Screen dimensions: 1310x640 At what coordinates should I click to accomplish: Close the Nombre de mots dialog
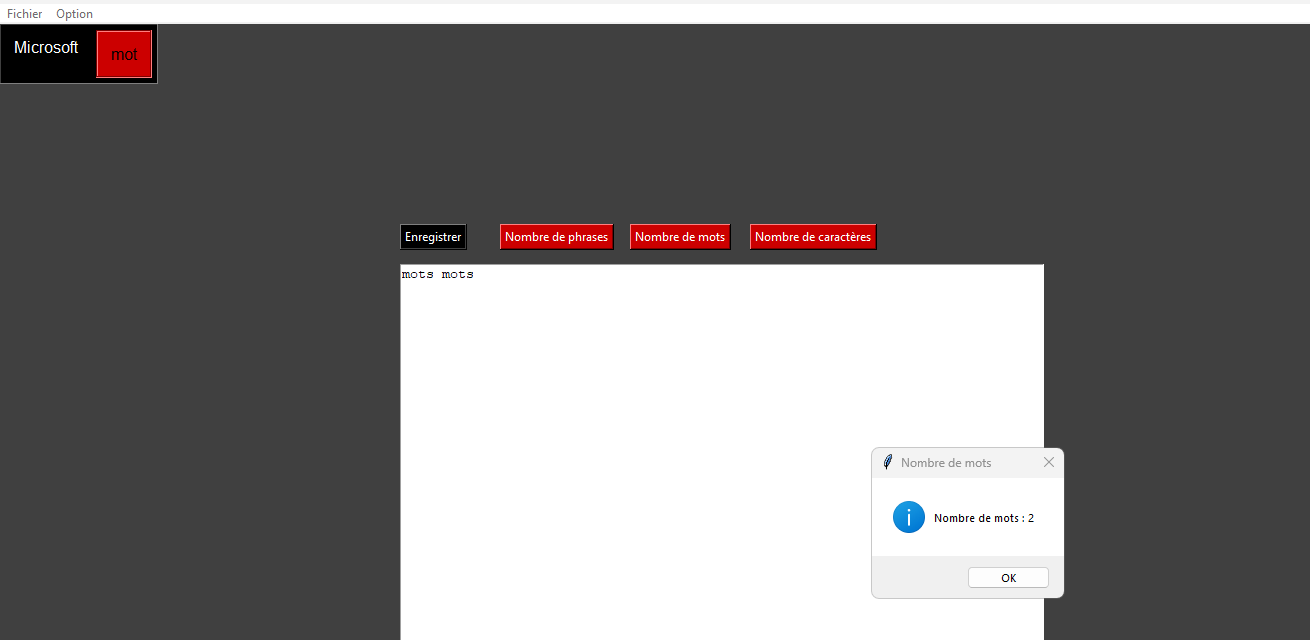[1048, 462]
